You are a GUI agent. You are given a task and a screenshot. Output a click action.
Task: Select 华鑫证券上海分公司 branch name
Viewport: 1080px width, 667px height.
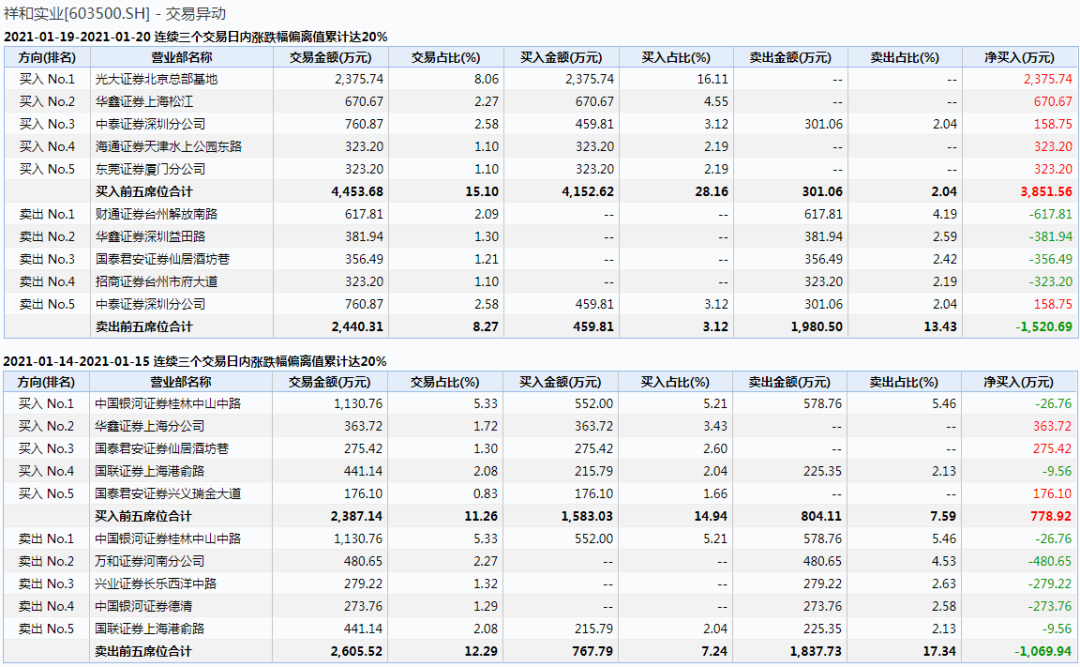pos(149,427)
